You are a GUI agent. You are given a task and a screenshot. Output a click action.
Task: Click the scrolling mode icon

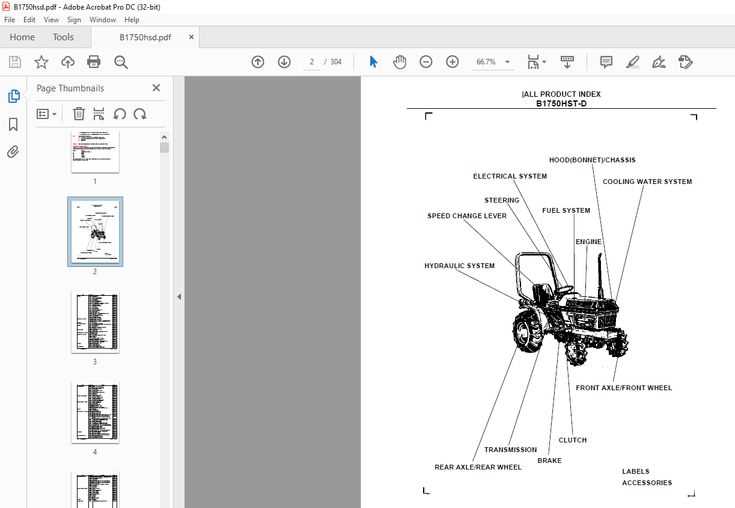(567, 62)
